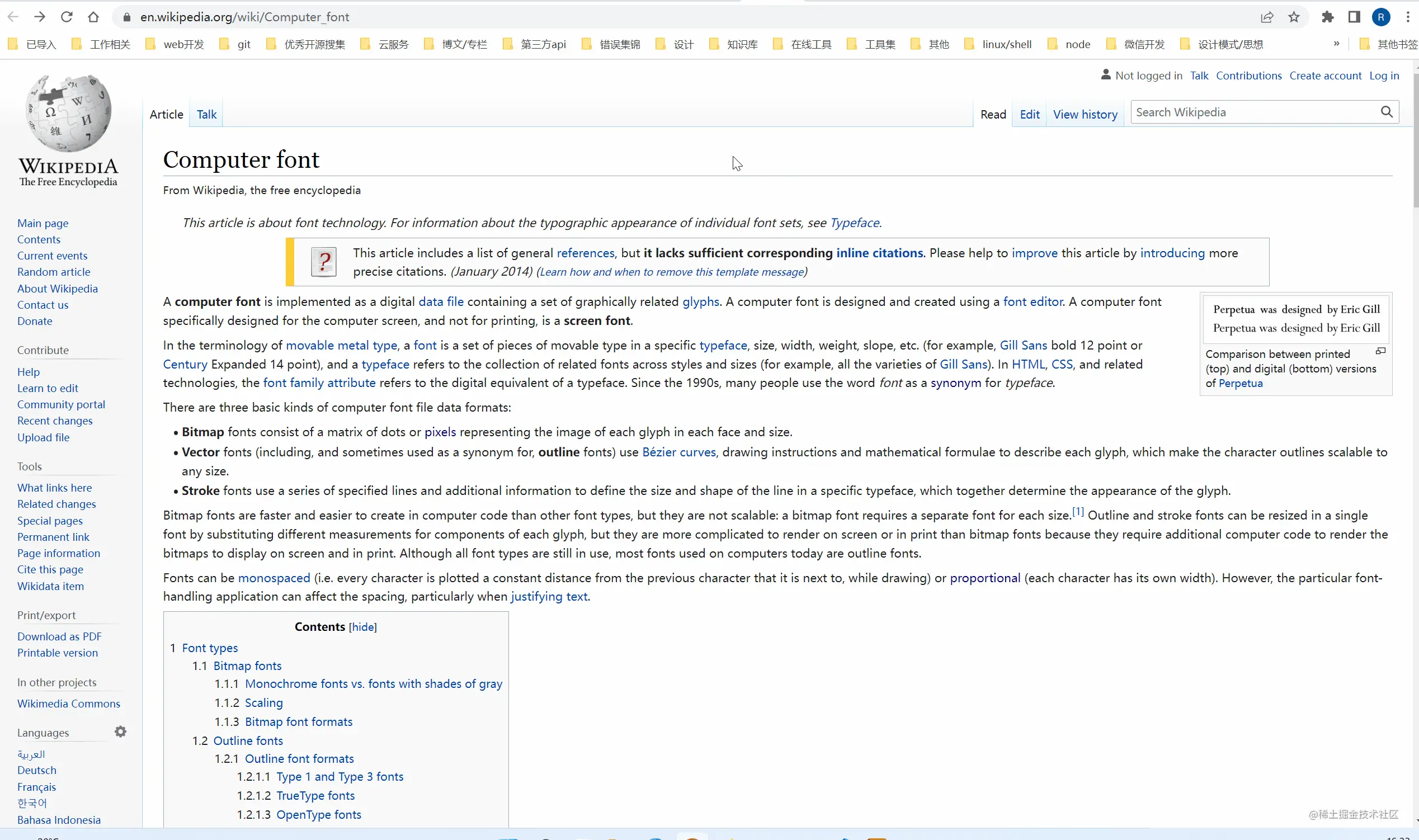Click Create account link

pos(1325,75)
